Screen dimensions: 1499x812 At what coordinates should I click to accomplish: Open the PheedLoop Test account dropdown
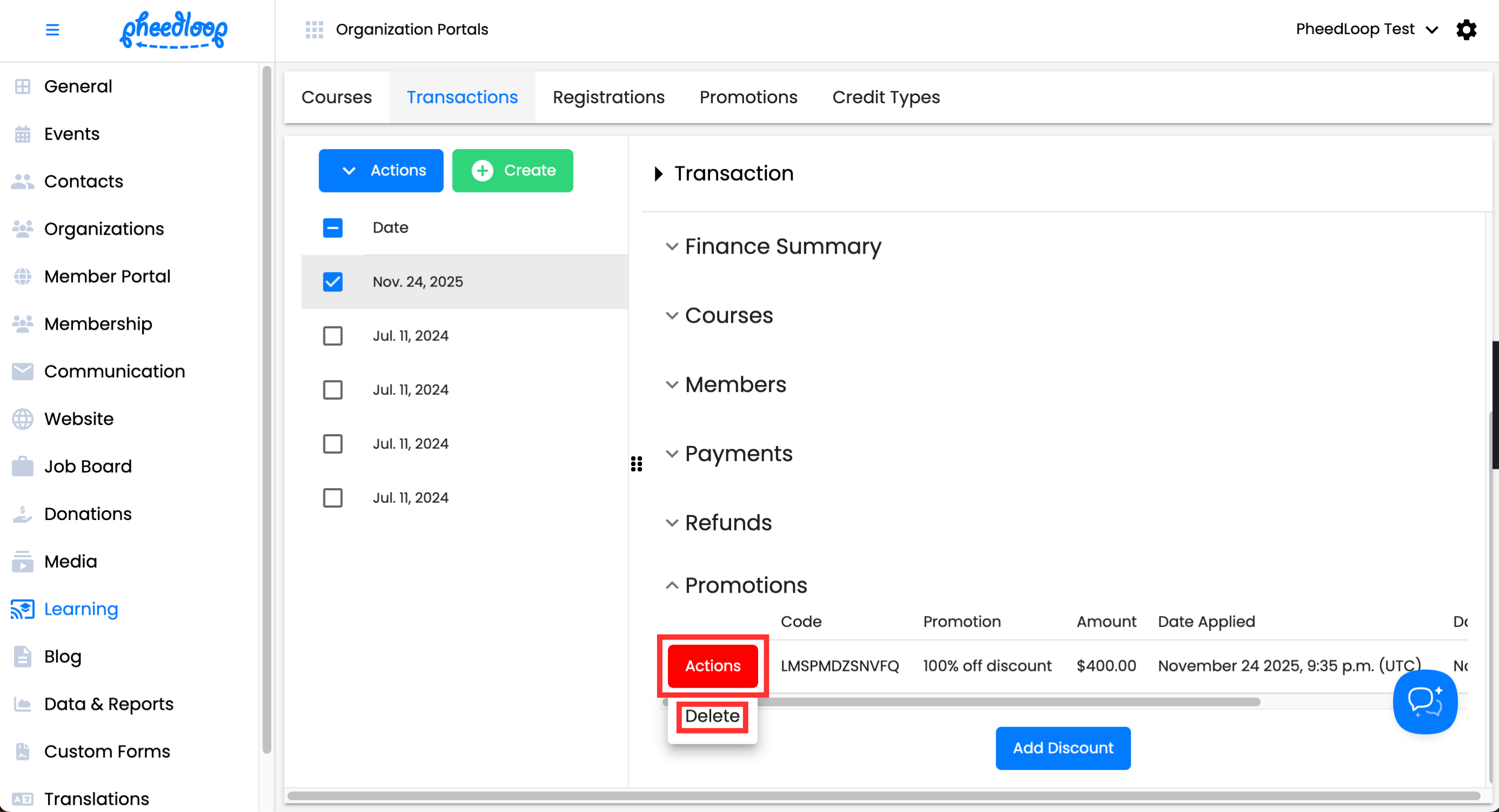click(x=1367, y=30)
